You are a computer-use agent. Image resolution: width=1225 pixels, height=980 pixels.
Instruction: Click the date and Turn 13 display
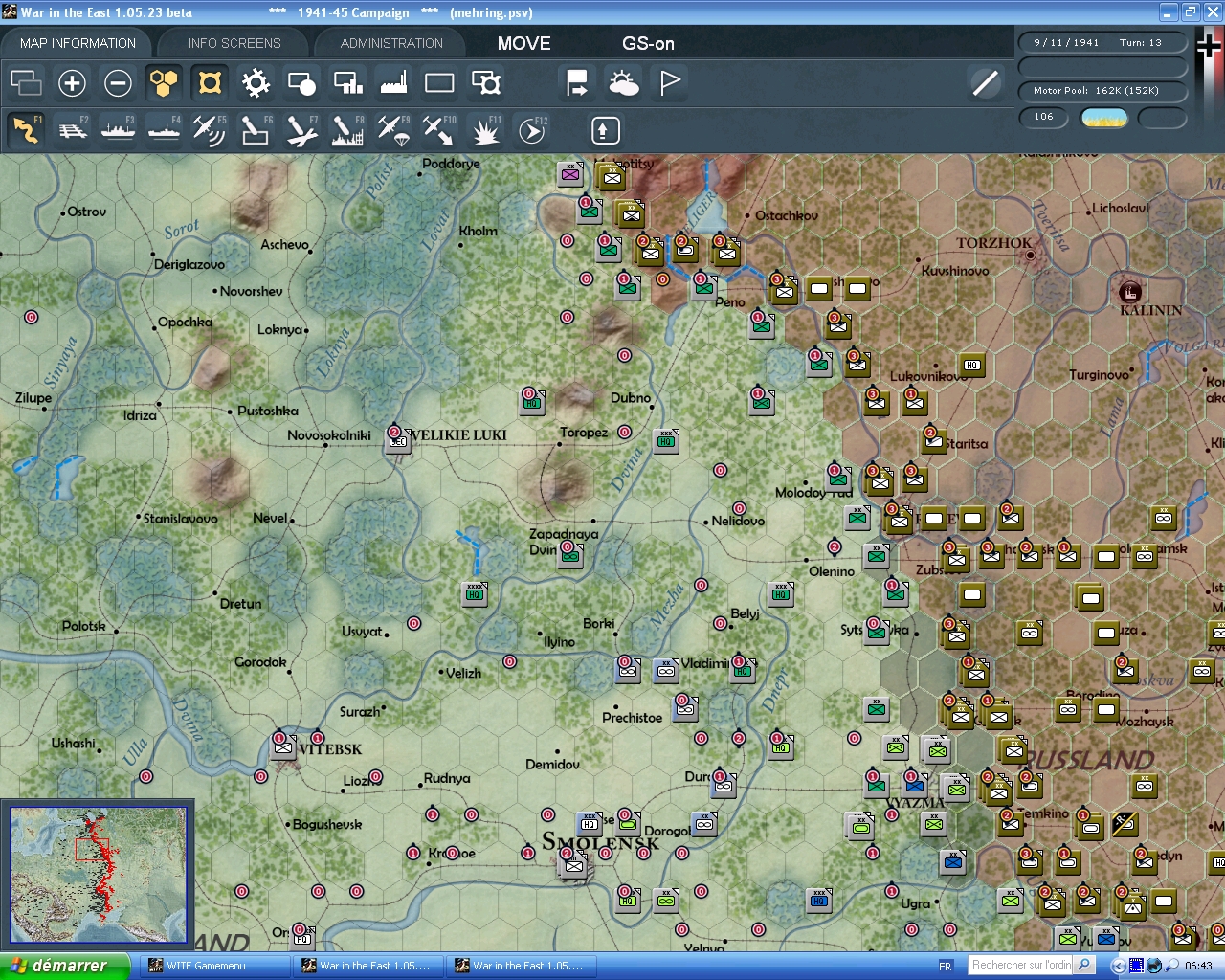[1102, 42]
